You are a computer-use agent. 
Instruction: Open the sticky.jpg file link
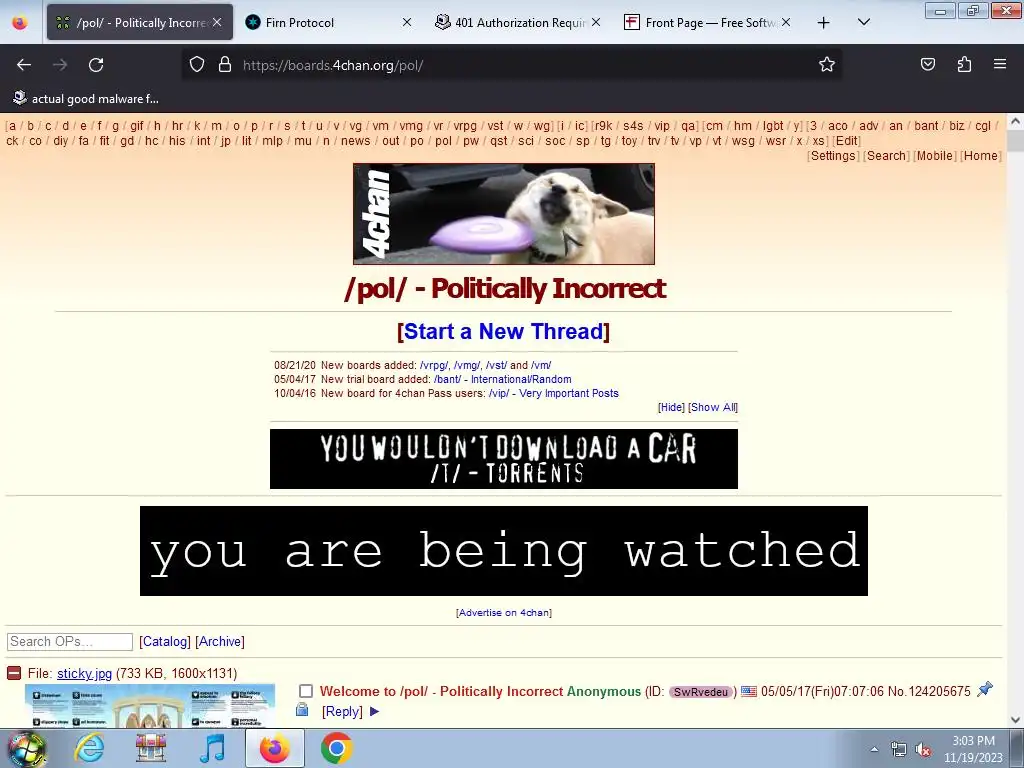click(84, 673)
